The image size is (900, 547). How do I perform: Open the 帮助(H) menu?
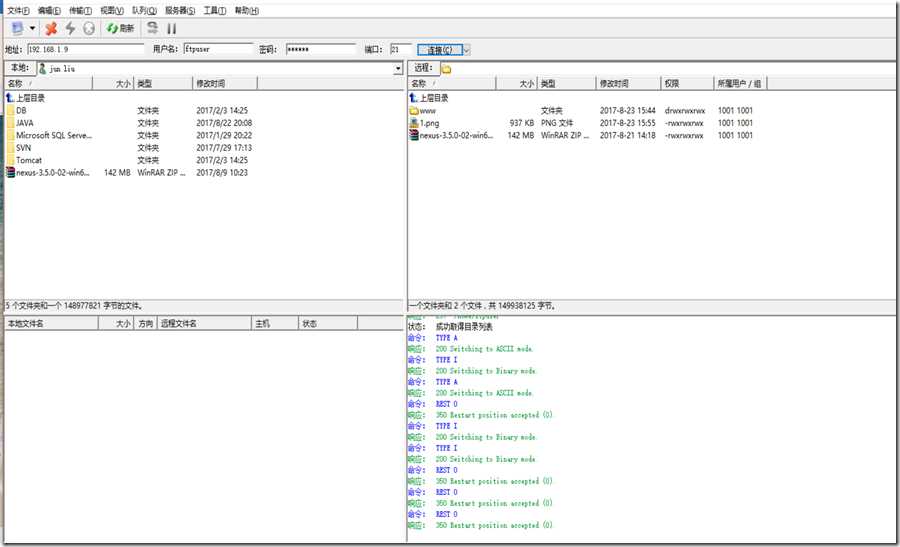246,10
